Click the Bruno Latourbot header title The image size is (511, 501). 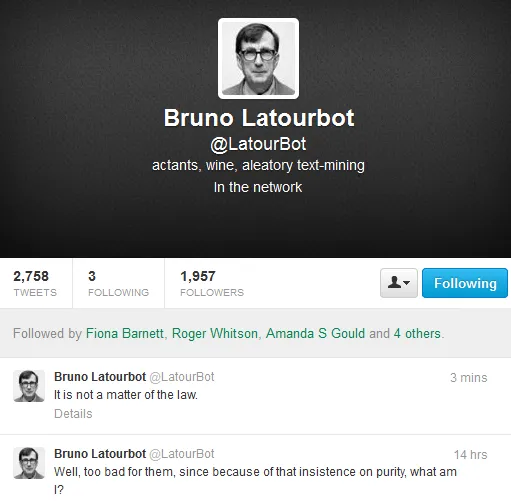[259, 118]
